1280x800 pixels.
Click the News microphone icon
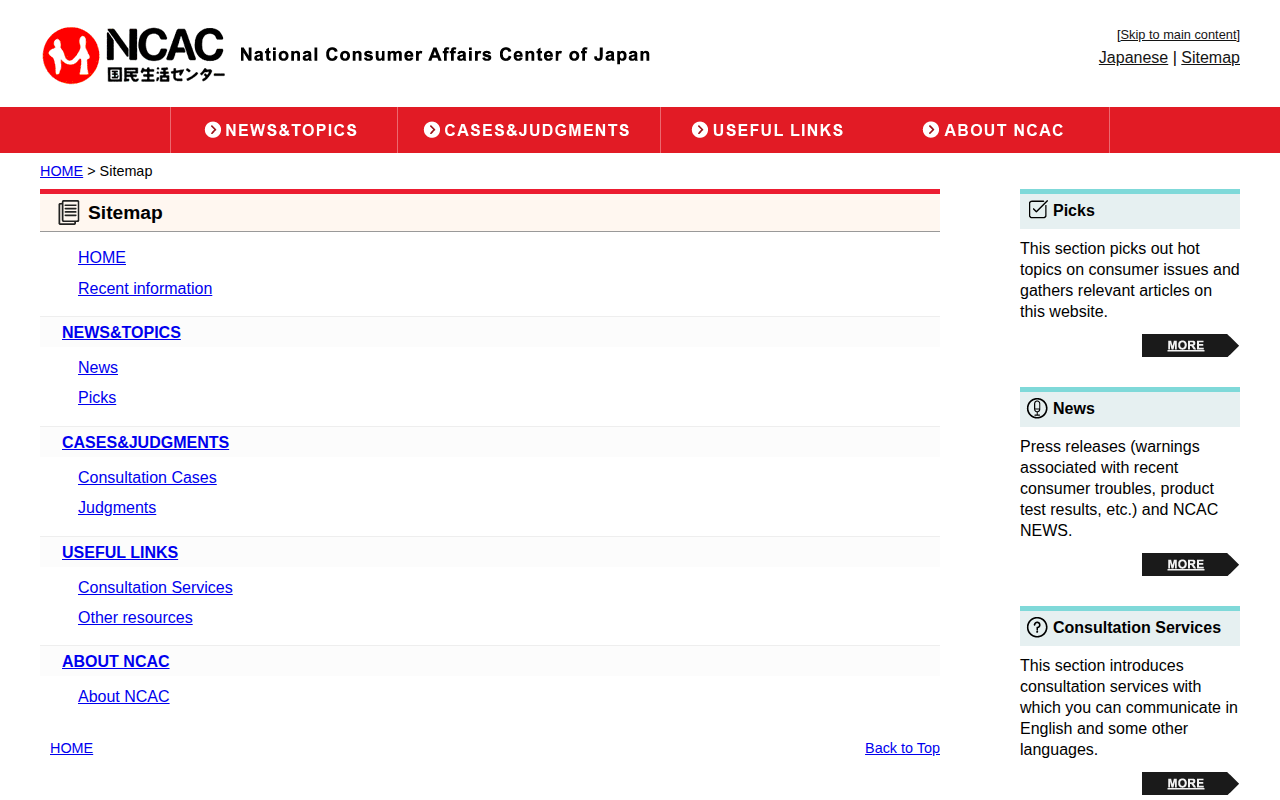click(x=1037, y=408)
